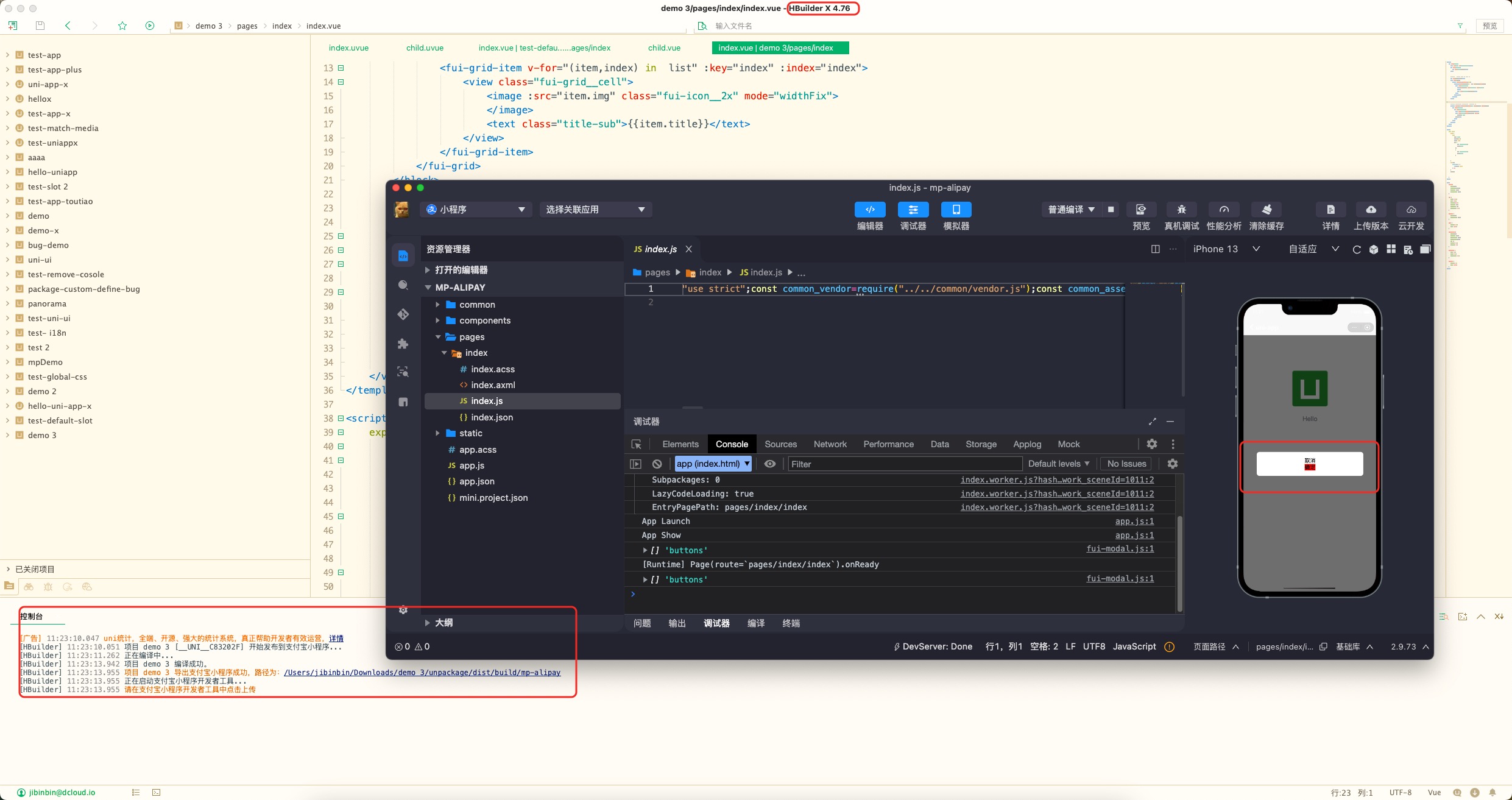Screen dimensions: 1512x800
Task: Open the mp-alipay build path link
Action: [x=422, y=673]
